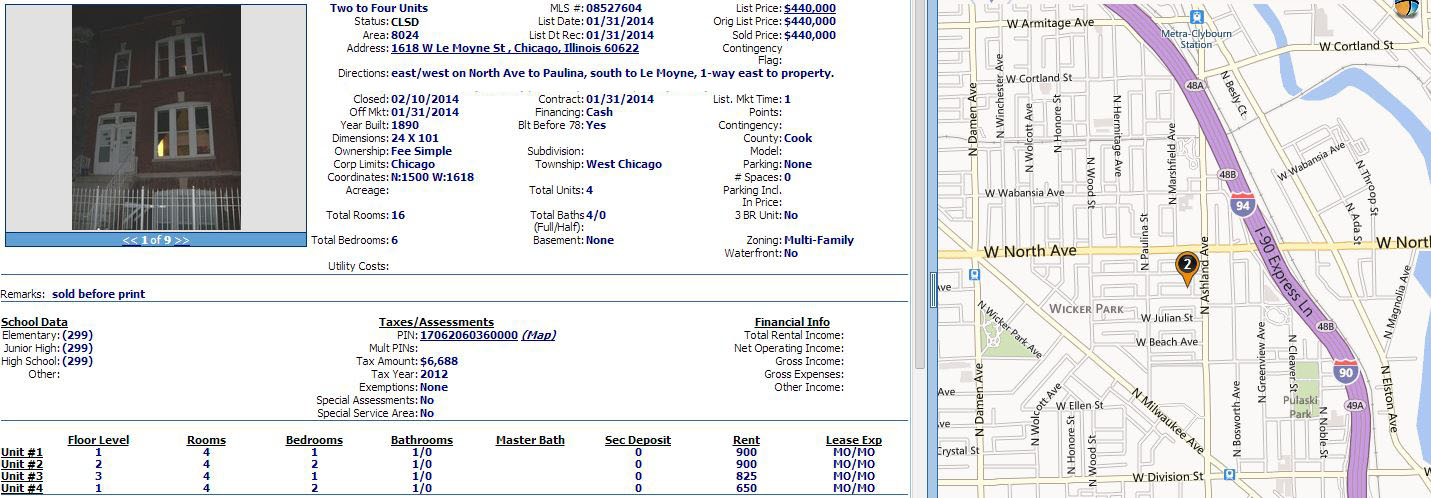Click the Metra-Clybourn Station transit icon
1431x498 pixels.
(1196, 16)
